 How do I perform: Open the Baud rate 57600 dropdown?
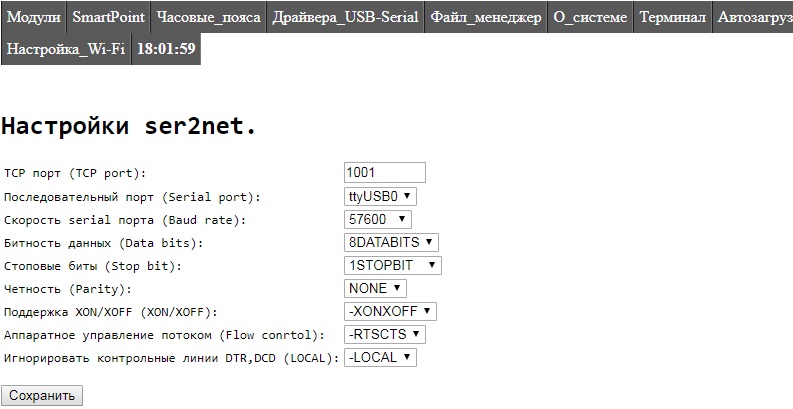(377, 219)
